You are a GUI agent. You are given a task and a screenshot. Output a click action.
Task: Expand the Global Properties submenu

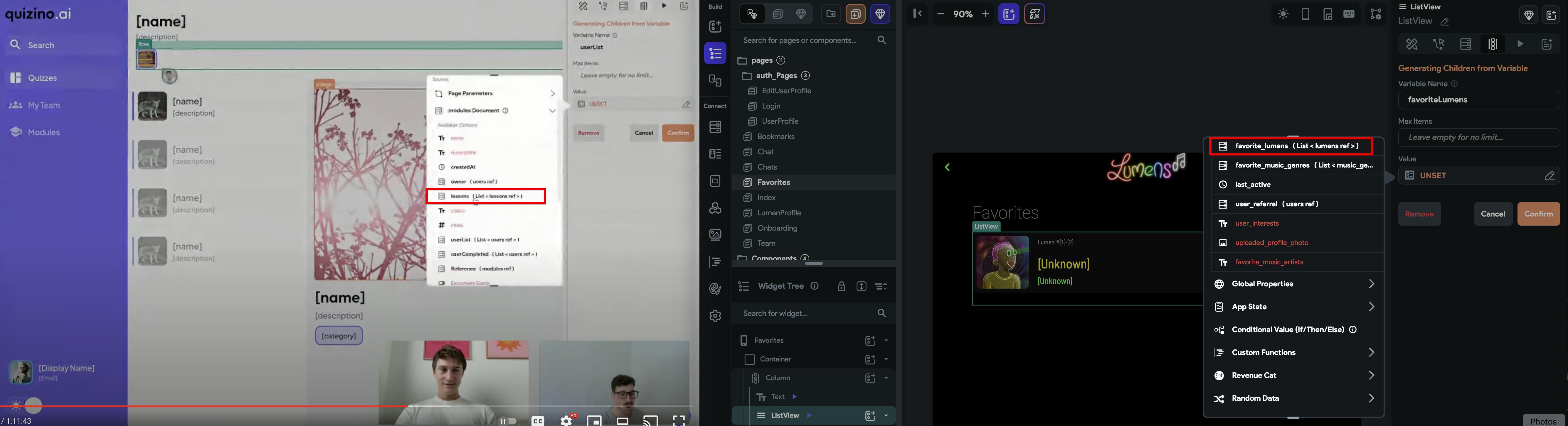[x=1294, y=284]
